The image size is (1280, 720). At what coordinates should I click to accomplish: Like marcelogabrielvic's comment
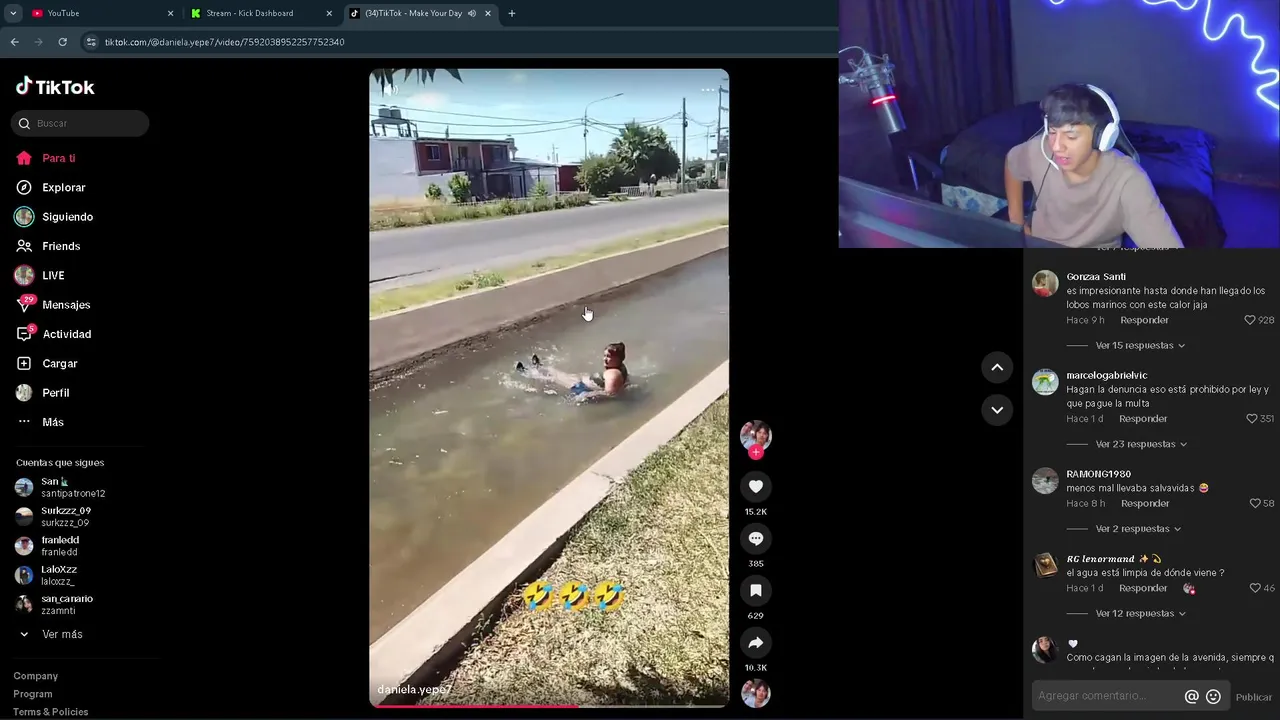point(1251,419)
